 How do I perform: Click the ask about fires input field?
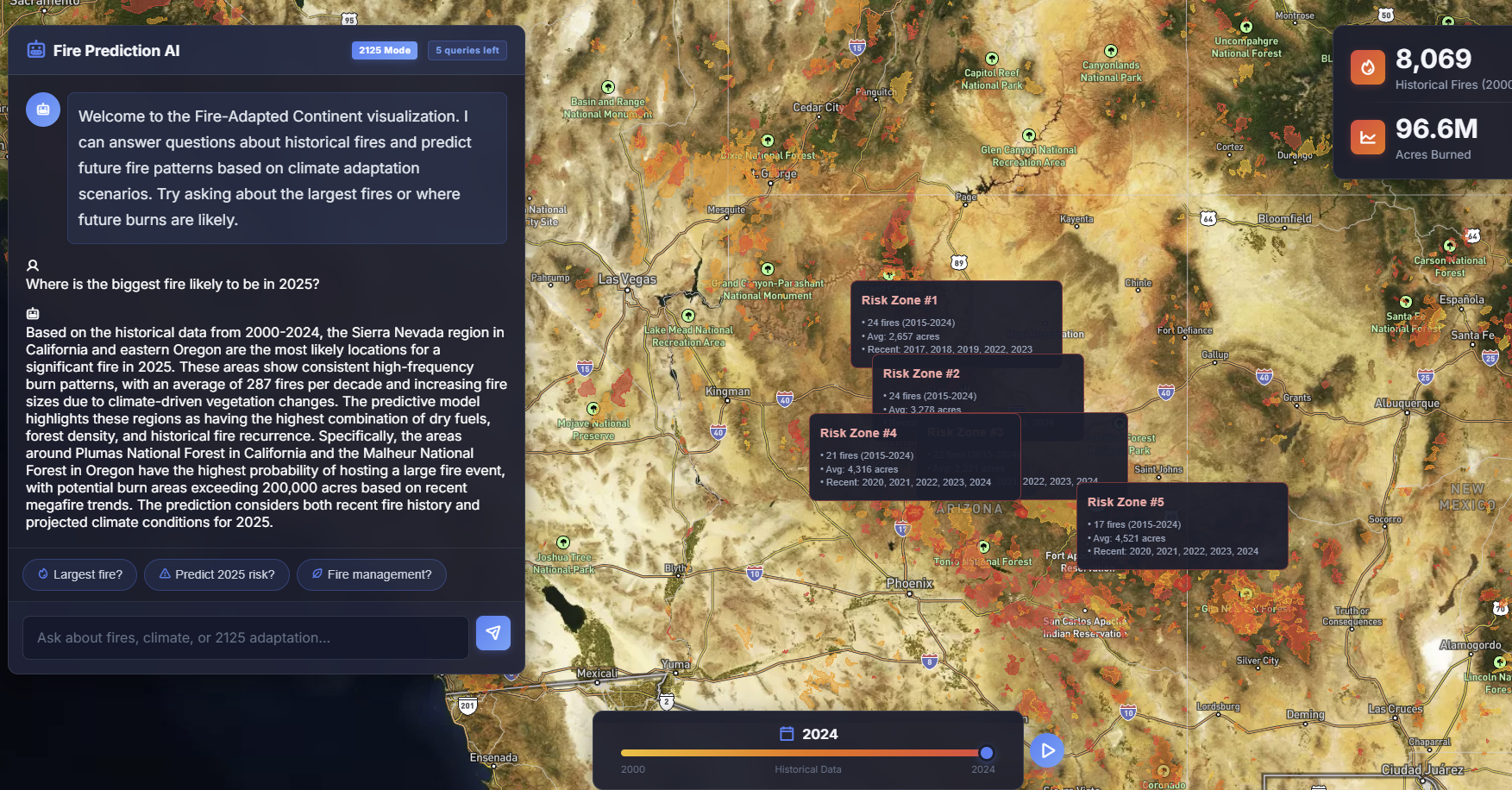point(245,637)
